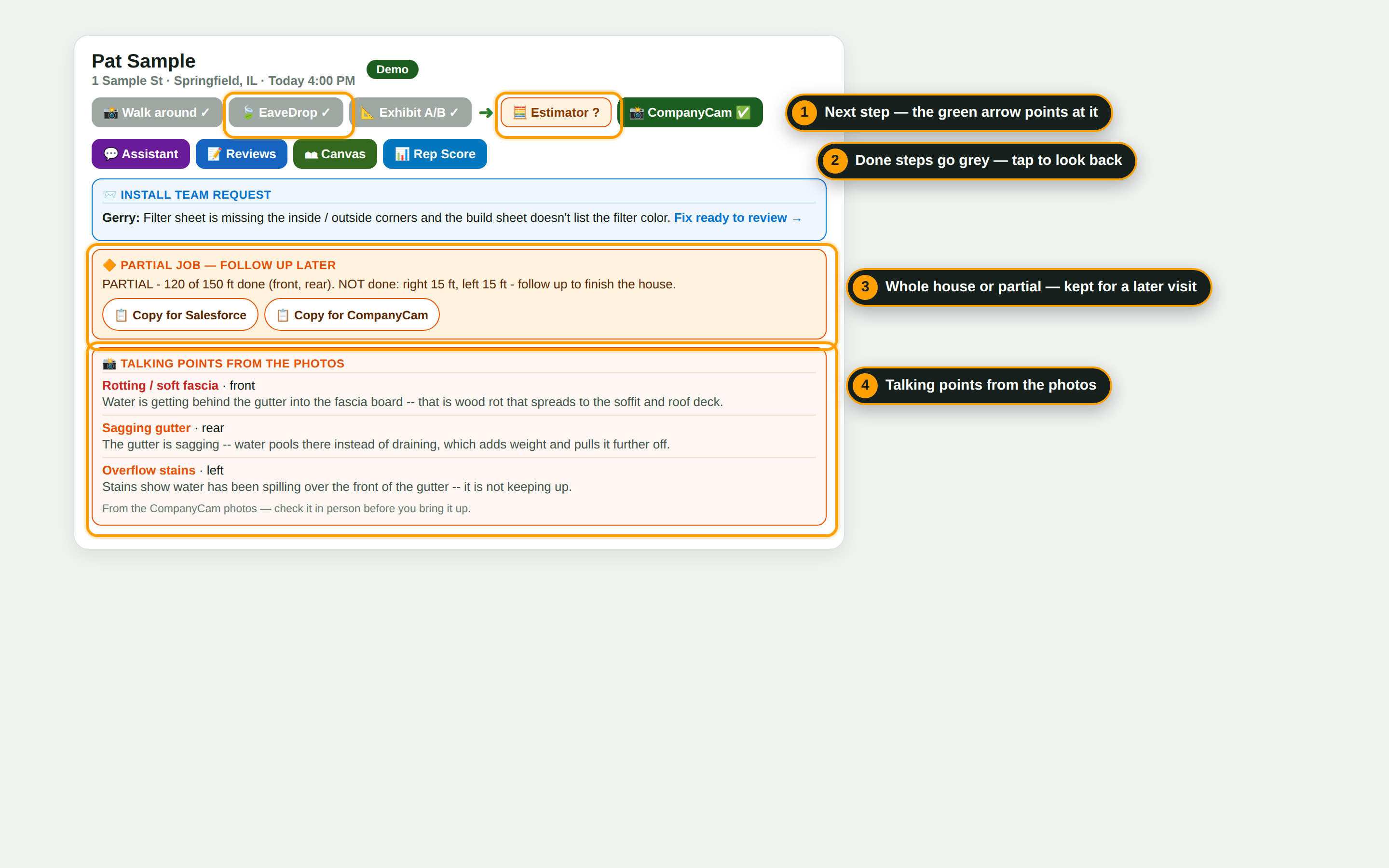Viewport: 1389px width, 868px height.
Task: Click the 'Sagging gutter' talking point
Action: coord(146,428)
